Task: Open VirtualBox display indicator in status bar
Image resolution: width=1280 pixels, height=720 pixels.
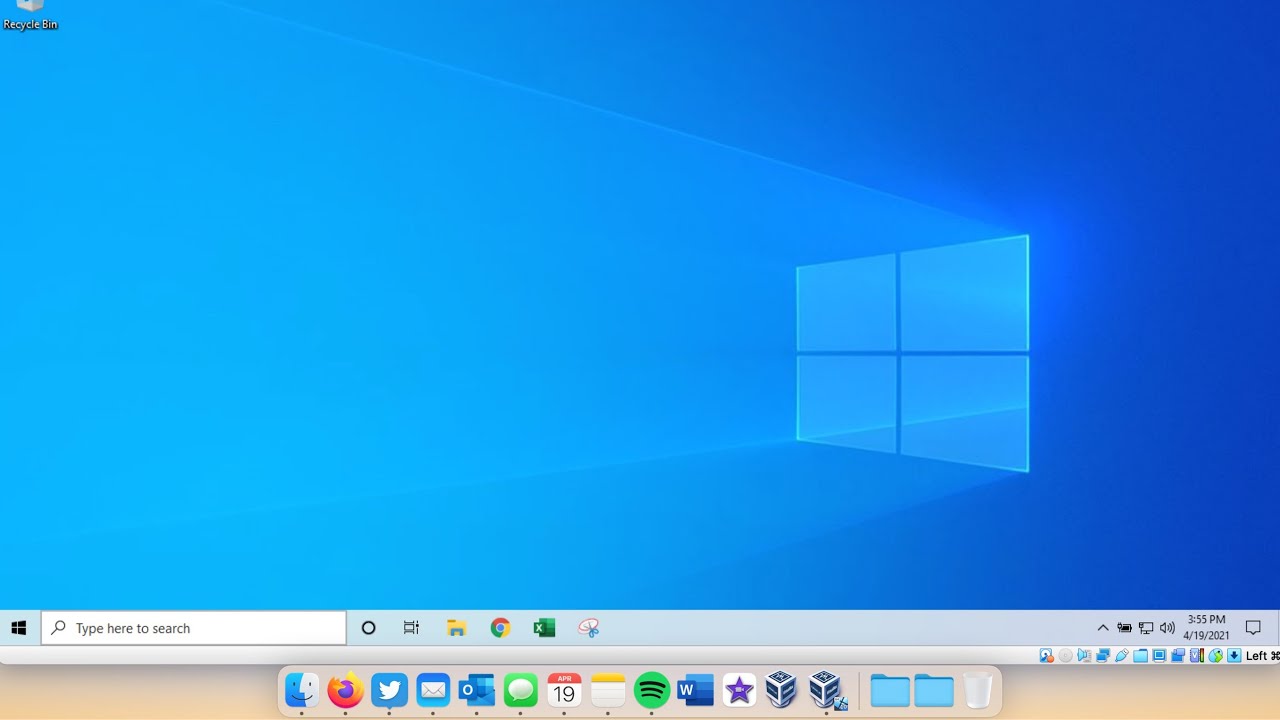Action: point(1159,656)
